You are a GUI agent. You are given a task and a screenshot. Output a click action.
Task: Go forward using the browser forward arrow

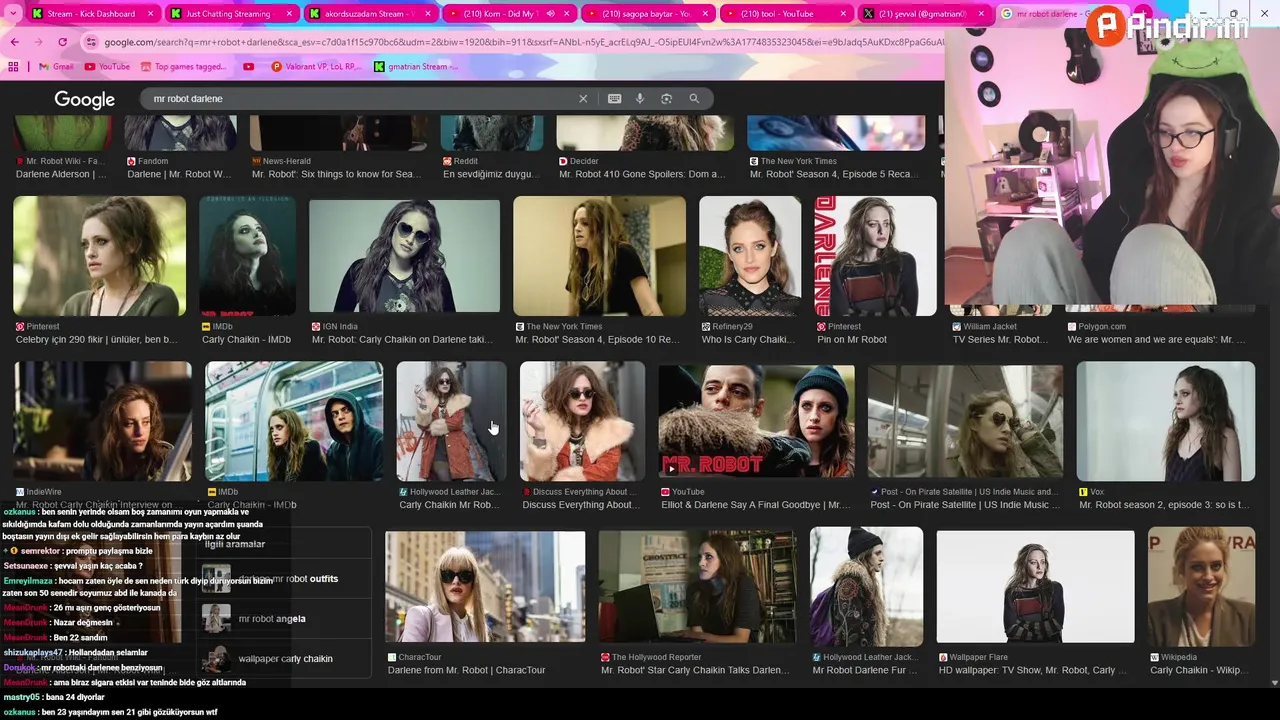click(38, 42)
